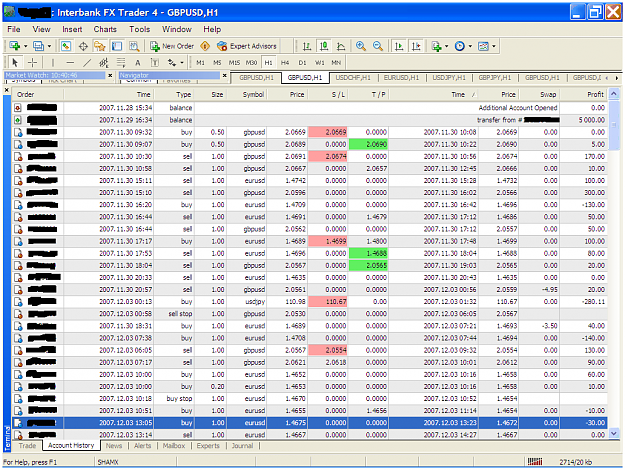Viewport: 625px width, 470px height.
Task: Open the Profiles toolbar icon
Action: pyautogui.click(x=38, y=46)
